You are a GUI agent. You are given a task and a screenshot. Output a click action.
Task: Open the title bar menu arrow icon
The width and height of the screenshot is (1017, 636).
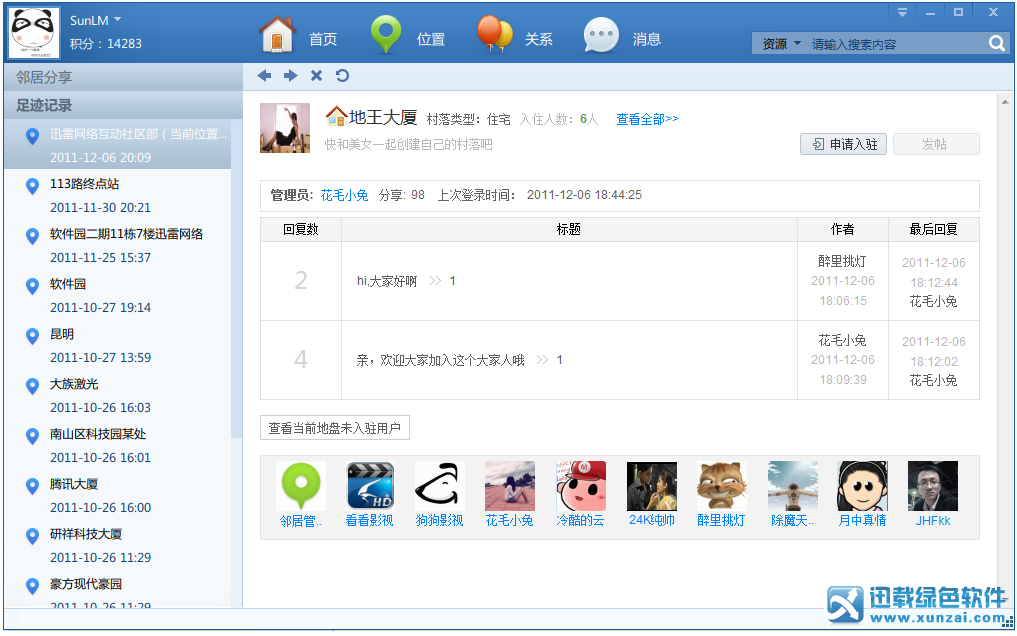(902, 12)
